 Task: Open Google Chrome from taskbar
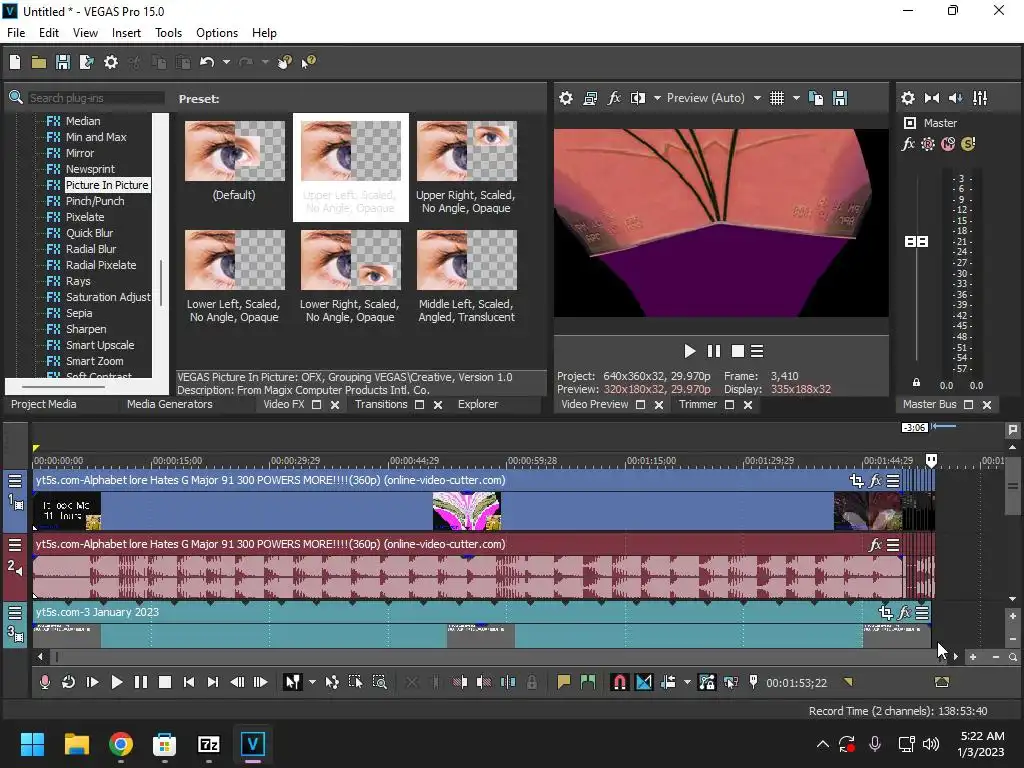pos(121,744)
